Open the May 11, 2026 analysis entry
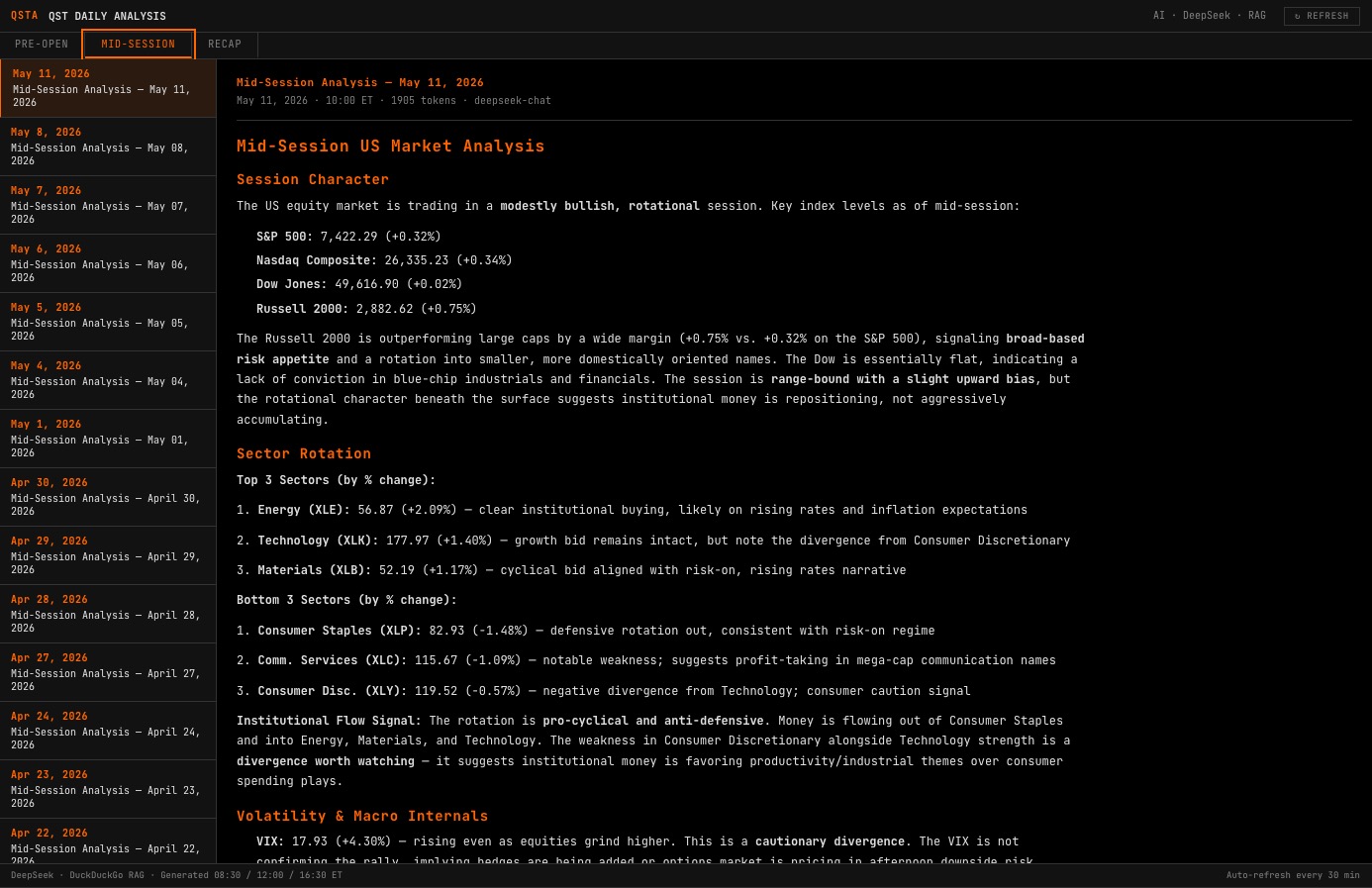The height and width of the screenshot is (888, 1372). pos(108,88)
